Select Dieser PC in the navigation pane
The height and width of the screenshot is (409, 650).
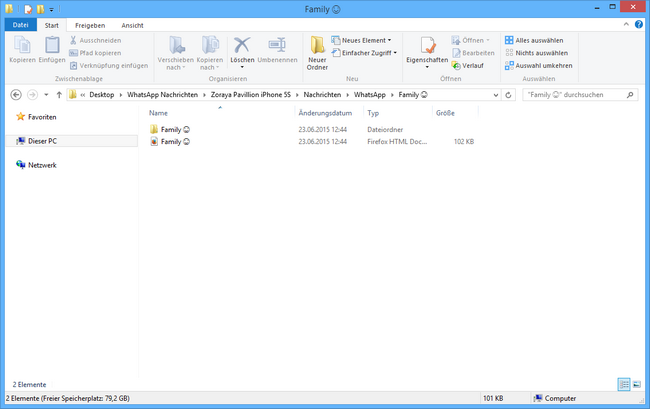click(x=42, y=141)
